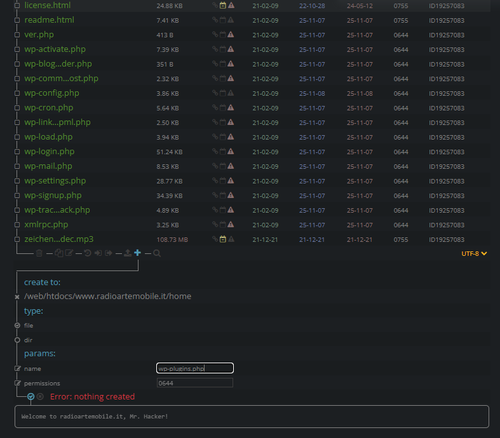Click yellow calendar icon on license.html row

(x=223, y=5)
